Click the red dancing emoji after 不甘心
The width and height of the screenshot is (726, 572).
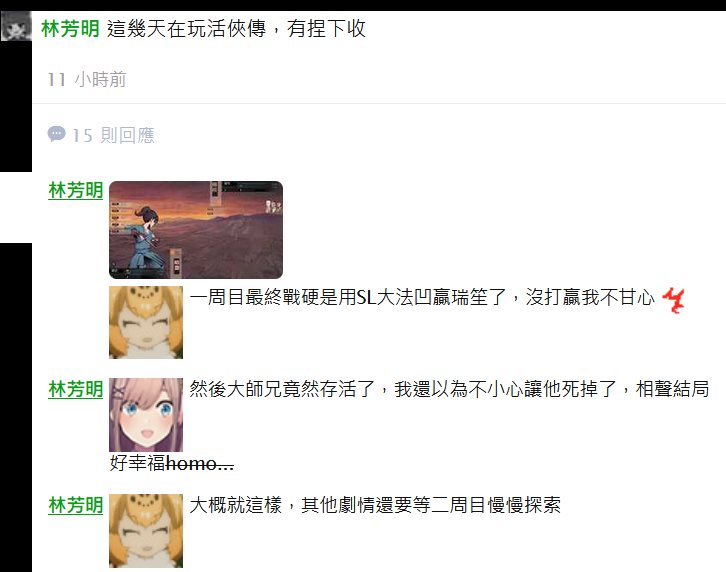tap(673, 300)
